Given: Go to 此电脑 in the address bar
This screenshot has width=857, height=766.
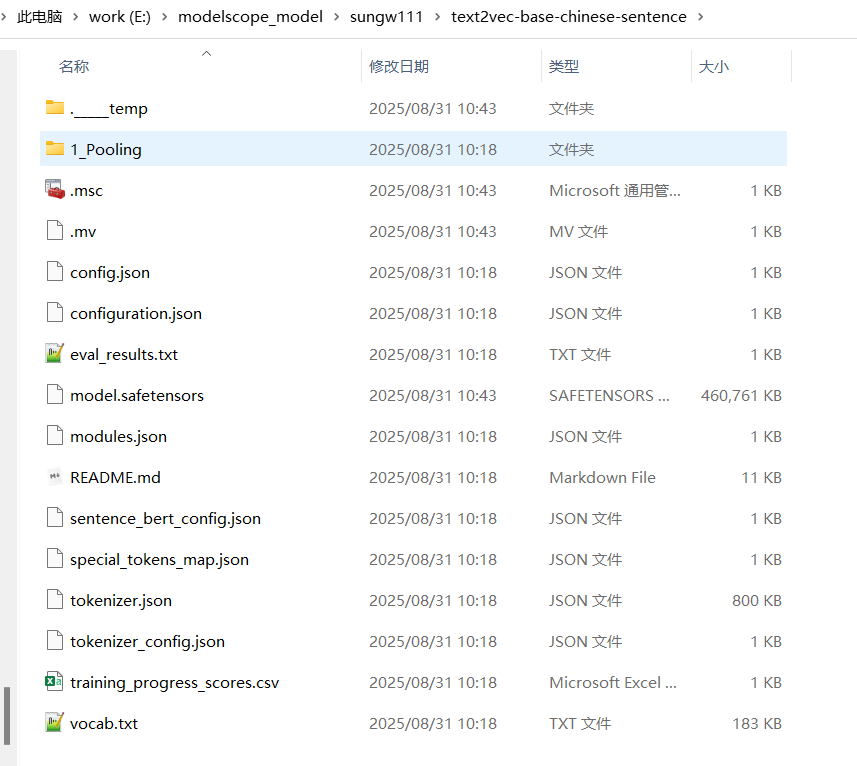Looking at the screenshot, I should (40, 17).
